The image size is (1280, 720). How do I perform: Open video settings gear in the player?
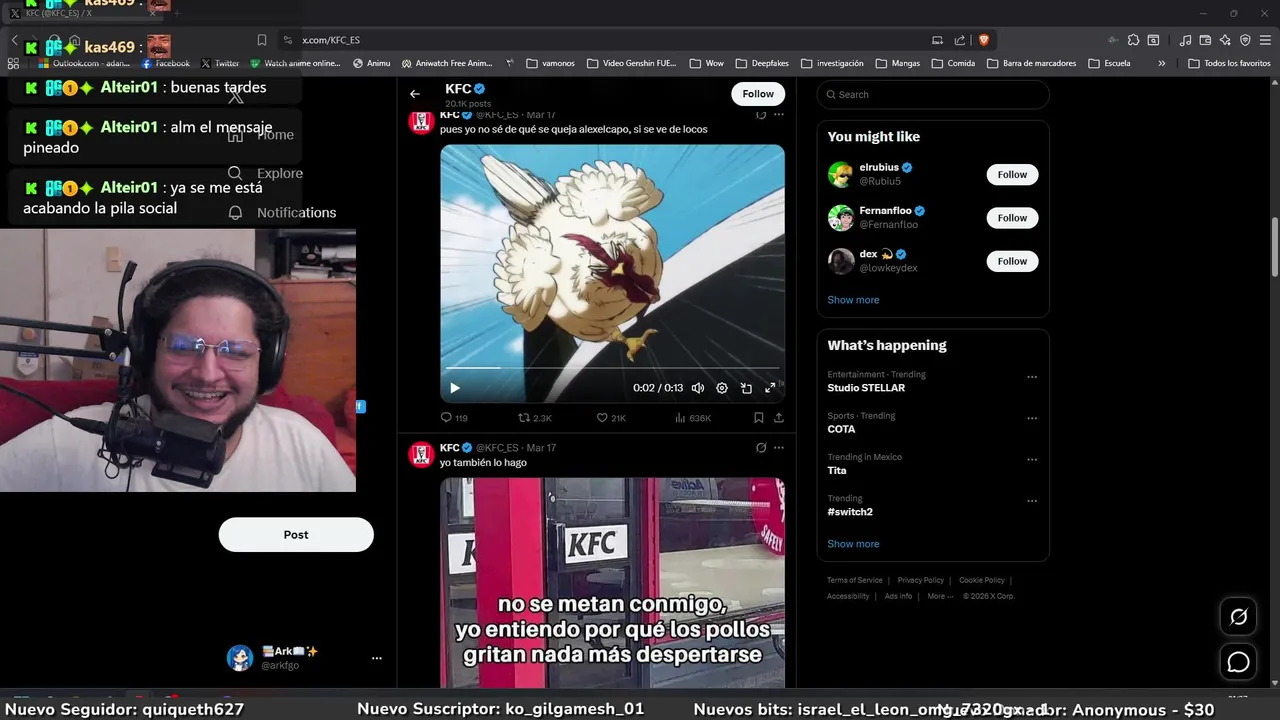tap(722, 388)
